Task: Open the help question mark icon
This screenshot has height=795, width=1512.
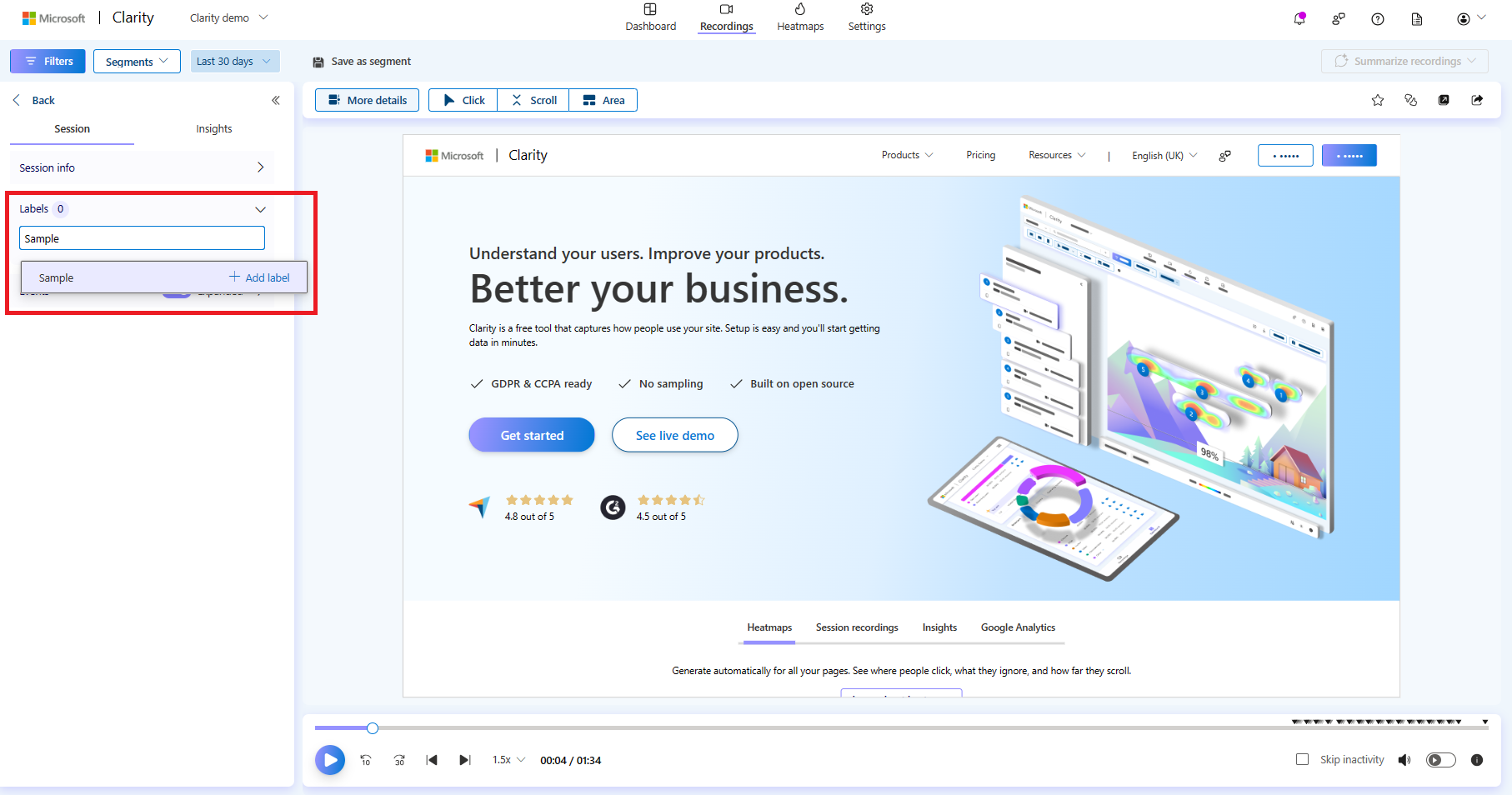Action: [x=1378, y=18]
